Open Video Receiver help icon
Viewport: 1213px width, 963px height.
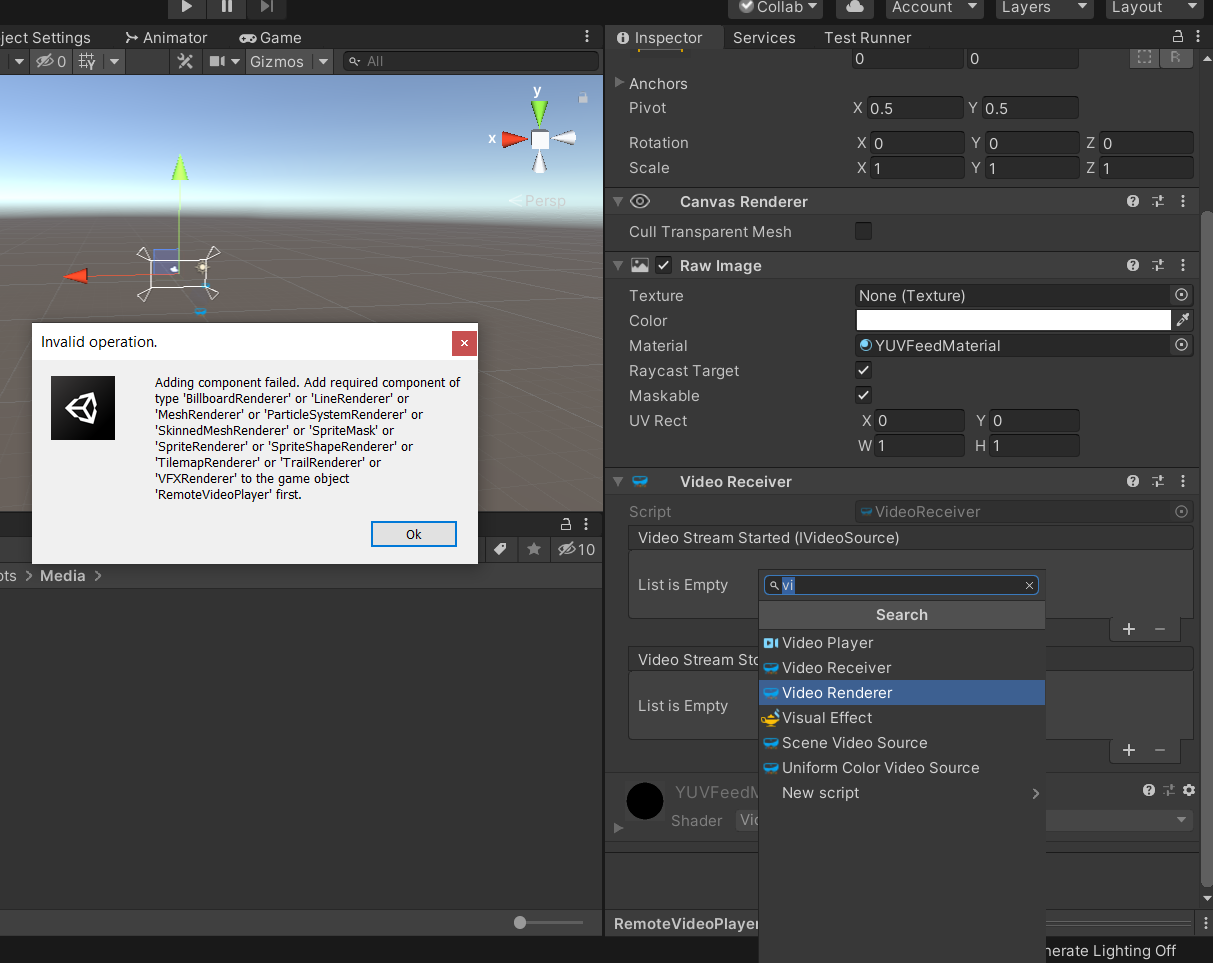1133,481
